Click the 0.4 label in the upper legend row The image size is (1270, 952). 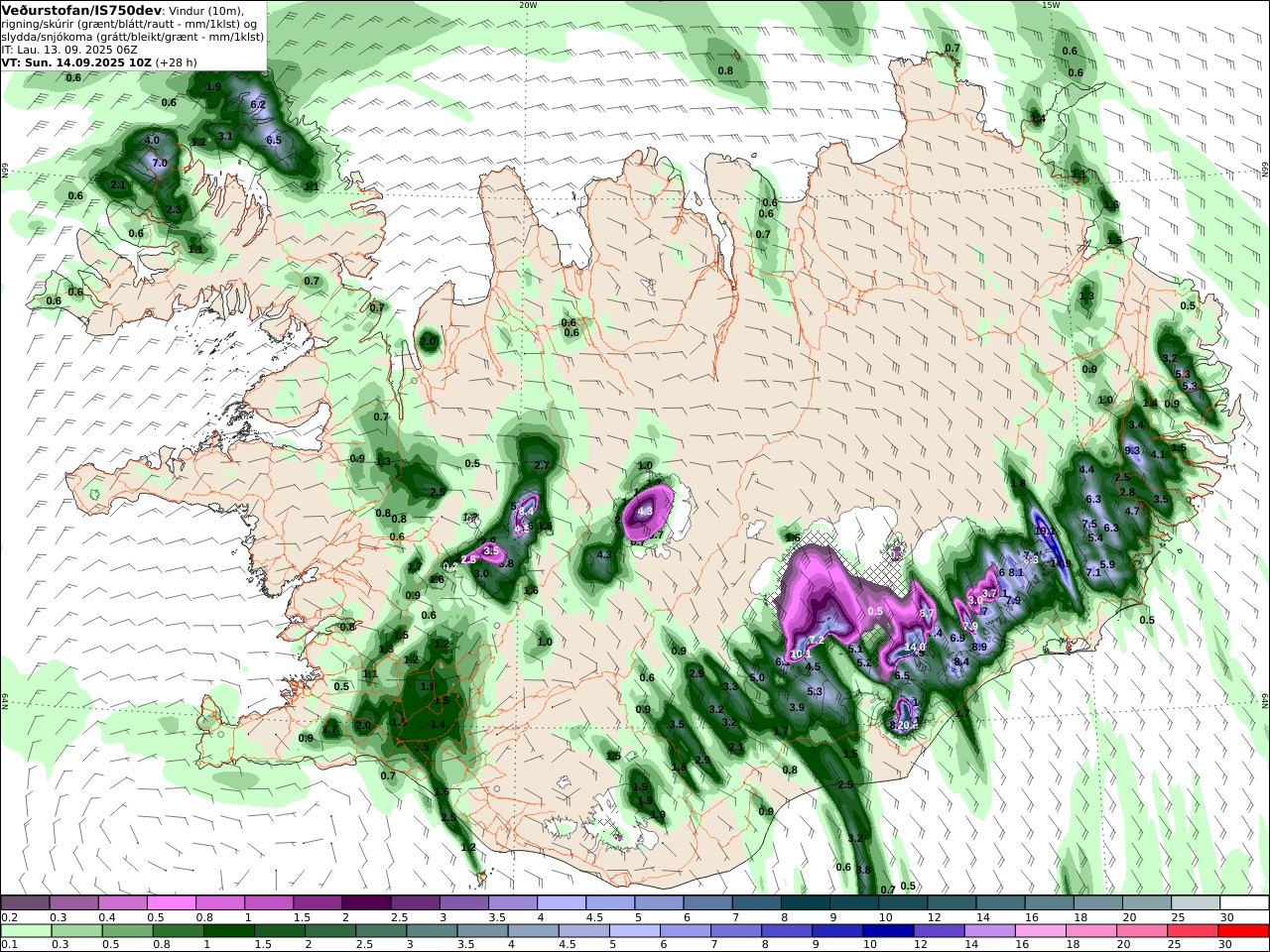click(106, 917)
